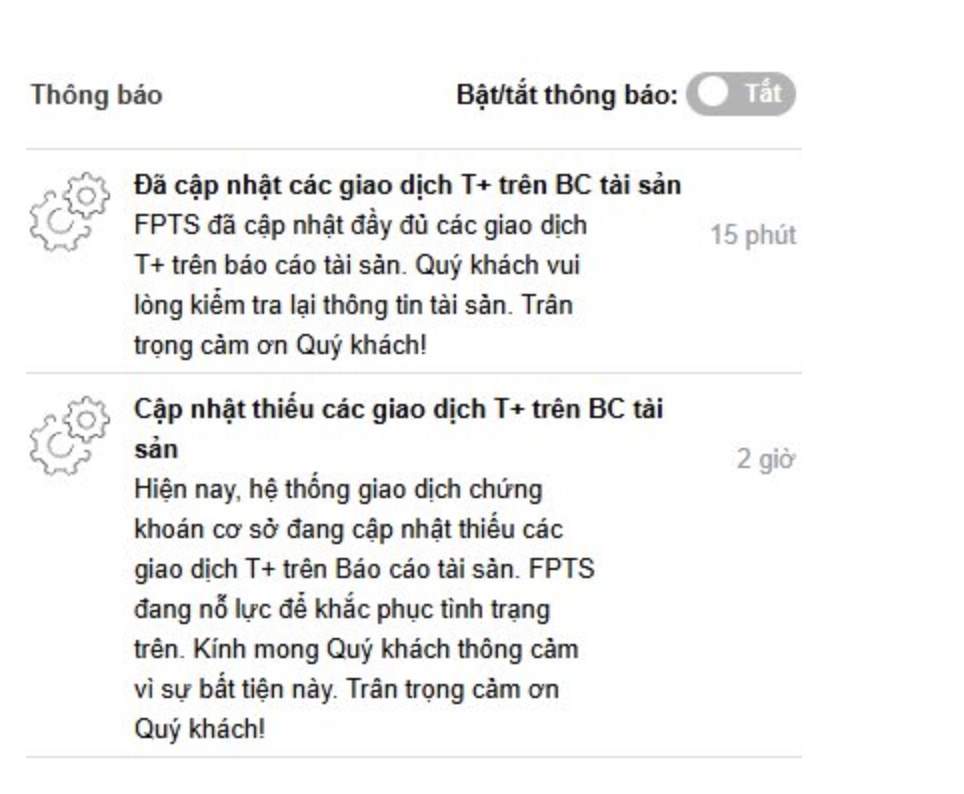The image size is (964, 794).
Task: Click the "2 giờ" timestamp
Action: (766, 459)
